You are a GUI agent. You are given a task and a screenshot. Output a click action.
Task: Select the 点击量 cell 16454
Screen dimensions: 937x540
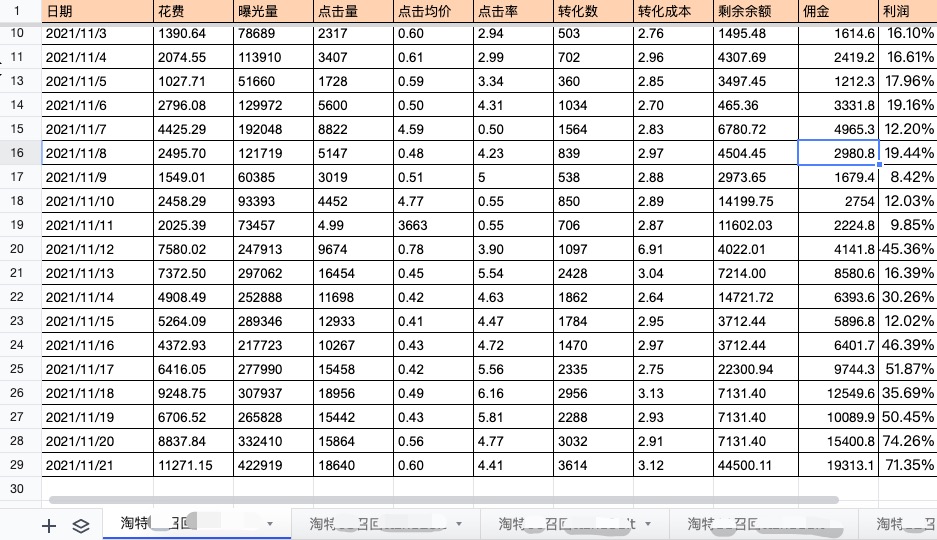[354, 273]
